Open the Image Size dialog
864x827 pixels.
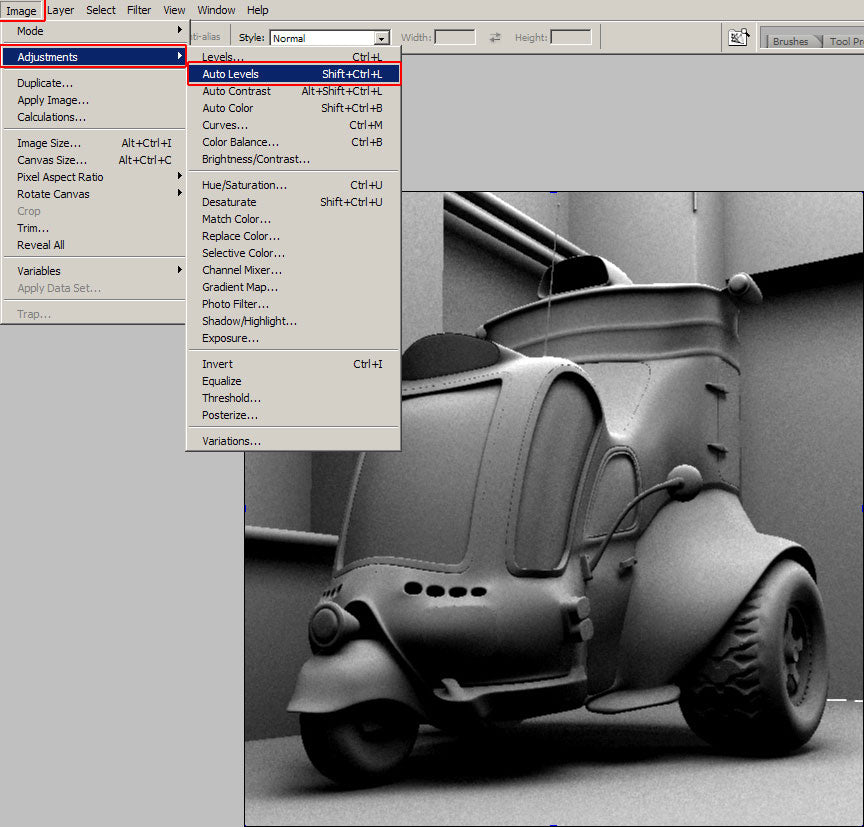pyautogui.click(x=49, y=142)
